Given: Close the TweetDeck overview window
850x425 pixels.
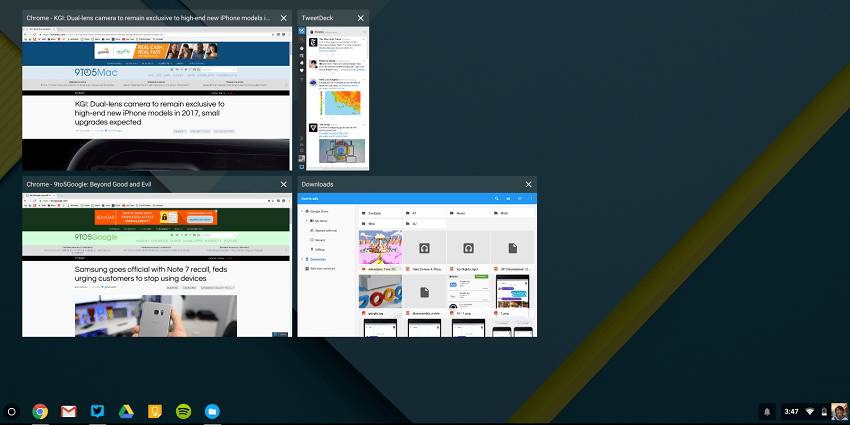Looking at the screenshot, I should pyautogui.click(x=360, y=18).
